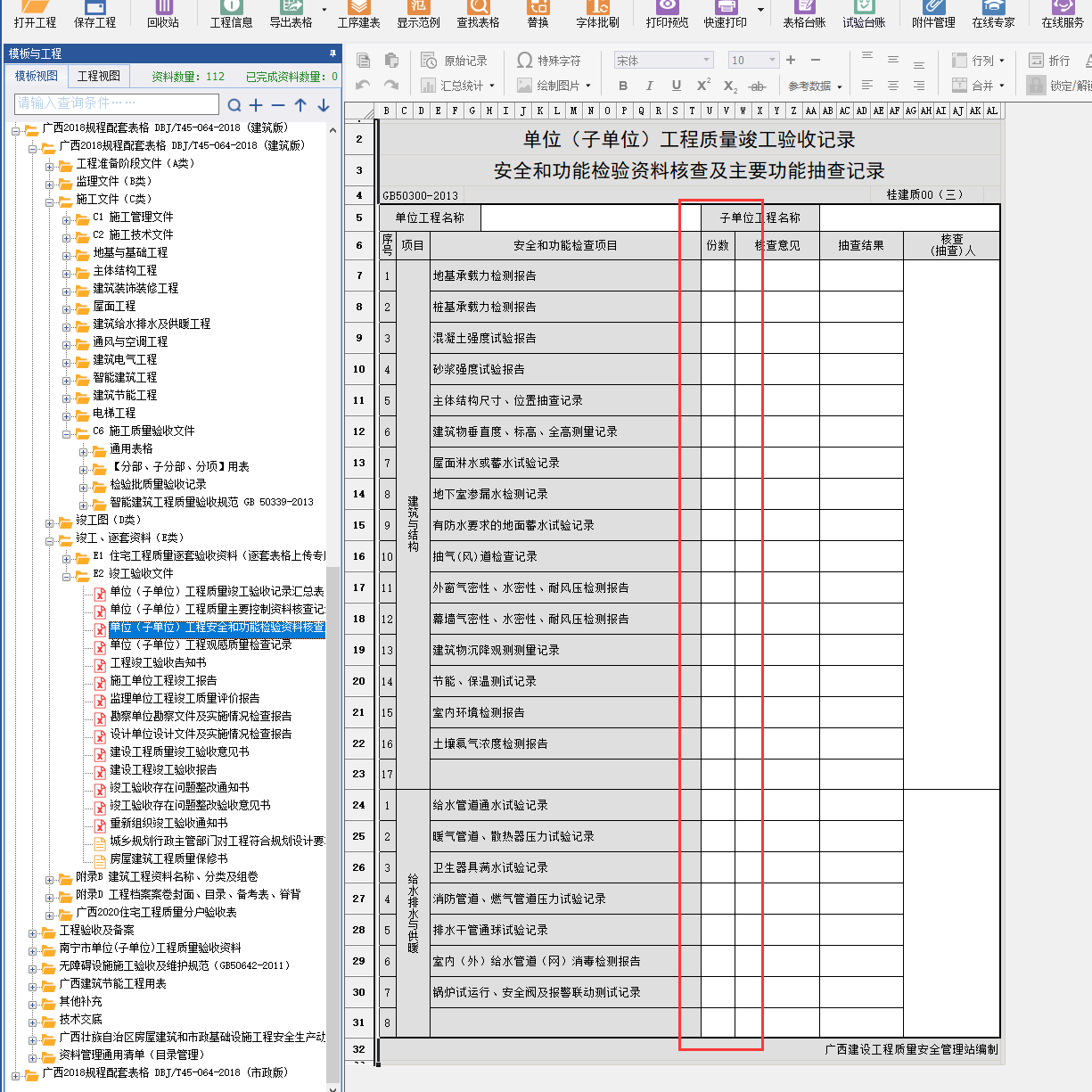Screen dimensions: 1092x1092
Task: Click the copy icon in the edit toolbar
Action: 364,60
